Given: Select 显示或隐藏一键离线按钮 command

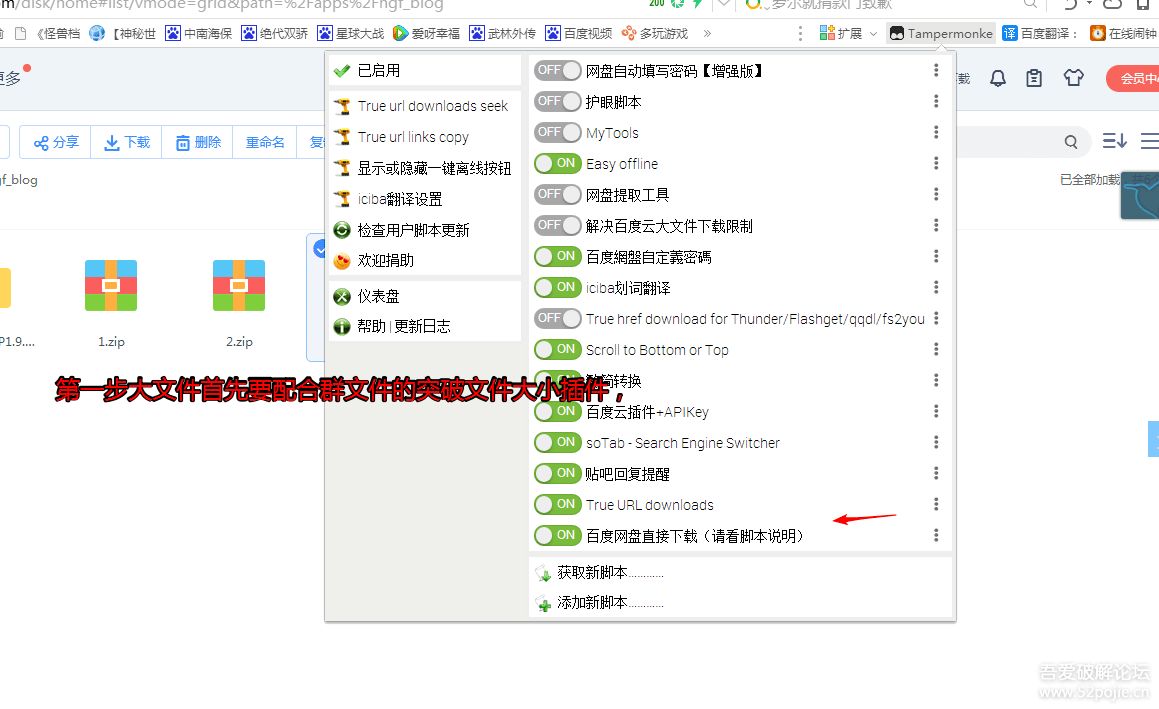Looking at the screenshot, I should pyautogui.click(x=424, y=169).
